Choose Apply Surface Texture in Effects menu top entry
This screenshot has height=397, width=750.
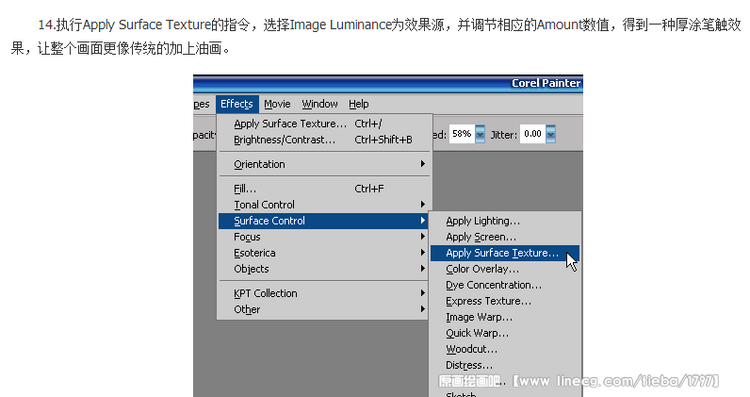(324, 123)
